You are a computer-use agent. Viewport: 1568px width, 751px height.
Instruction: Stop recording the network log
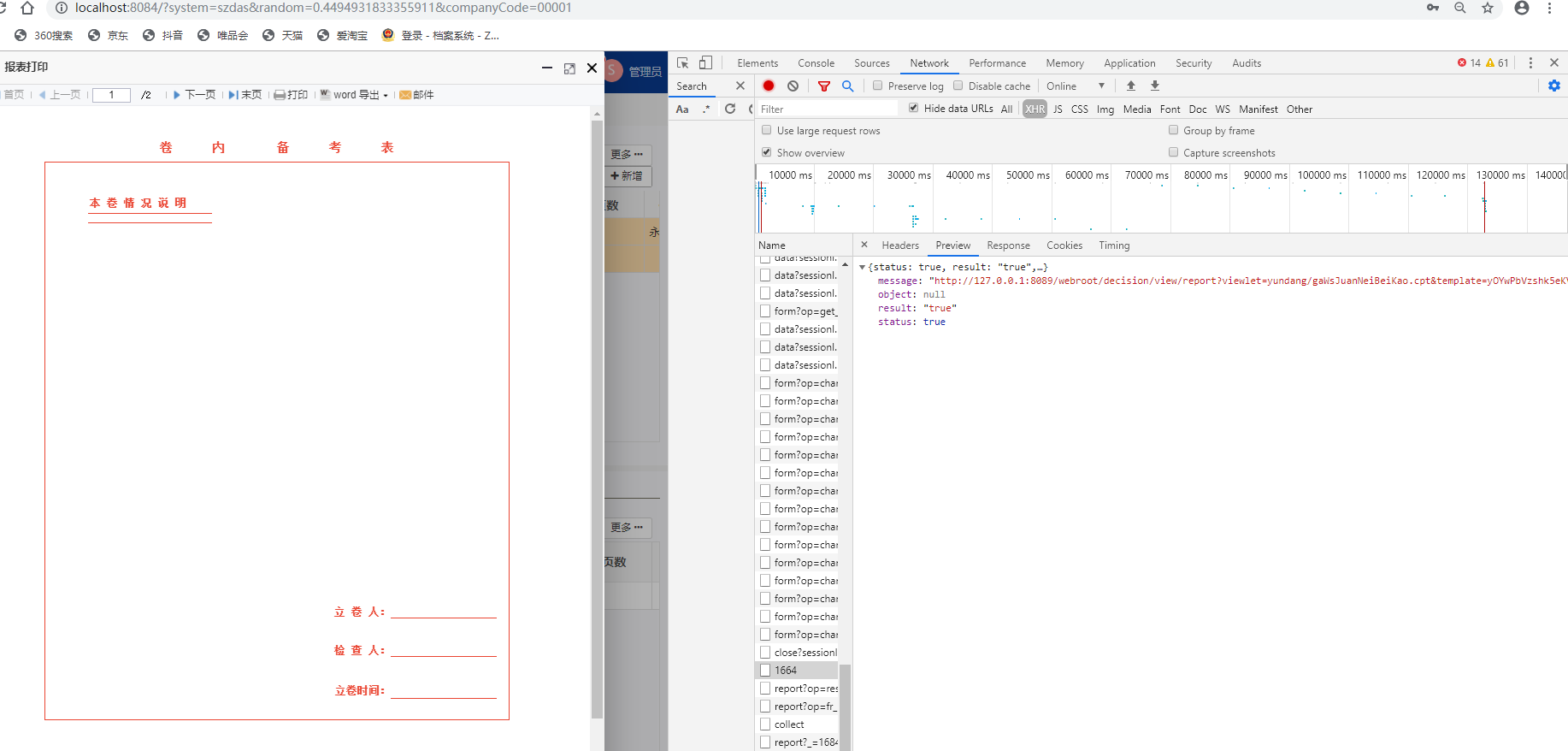point(769,86)
